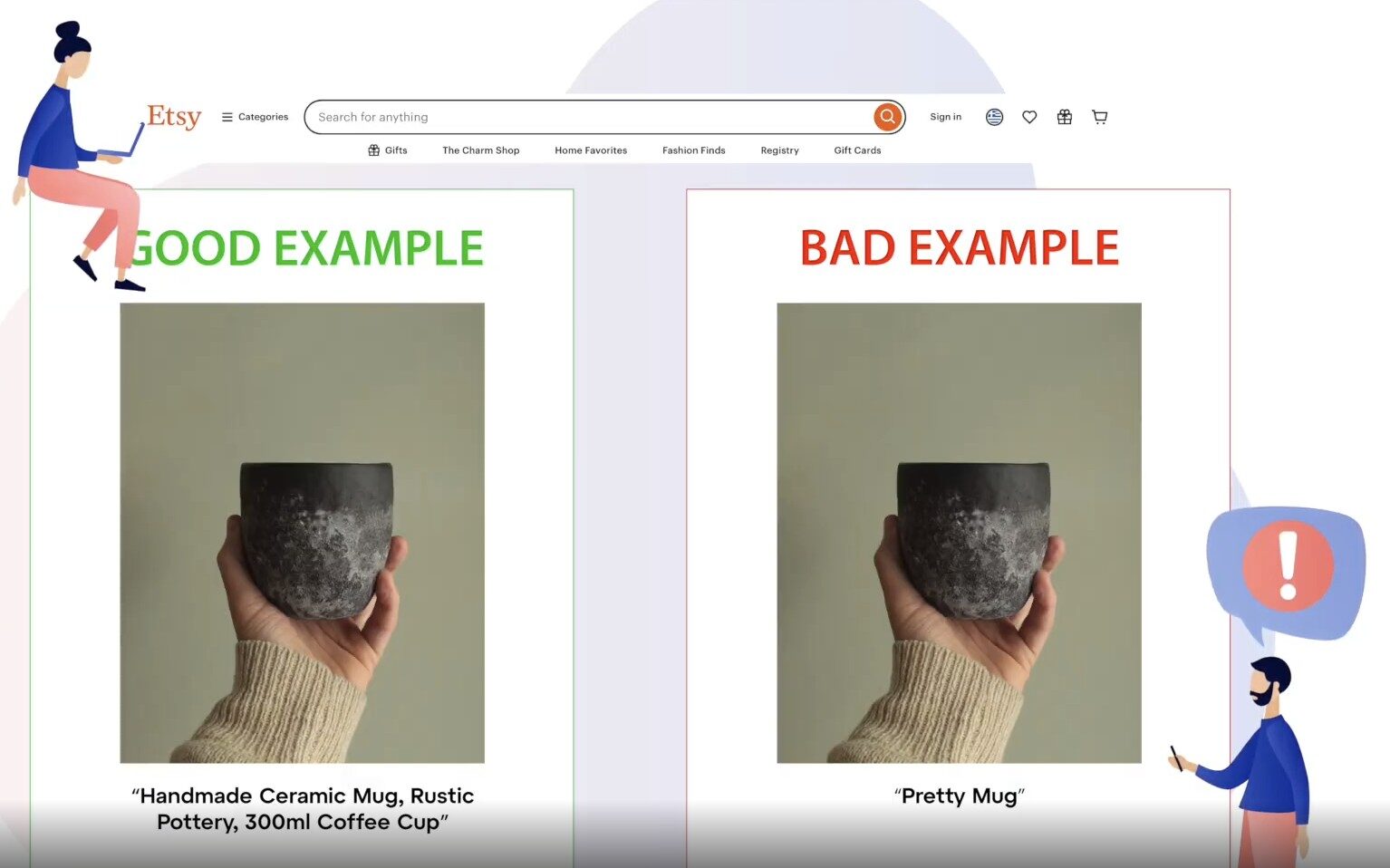The height and width of the screenshot is (868, 1390).
Task: Open the Gift Cards link
Action: click(x=857, y=150)
